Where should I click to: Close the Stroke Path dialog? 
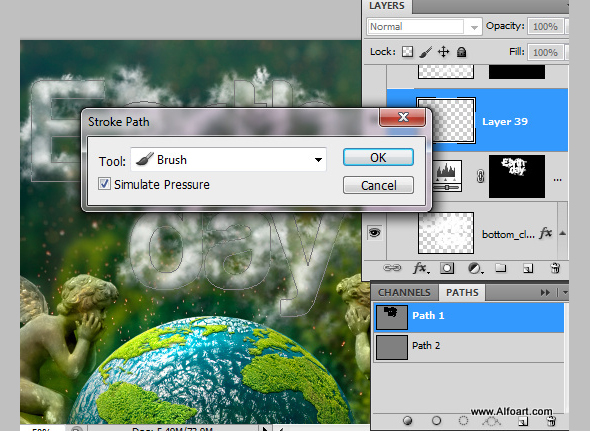click(403, 117)
